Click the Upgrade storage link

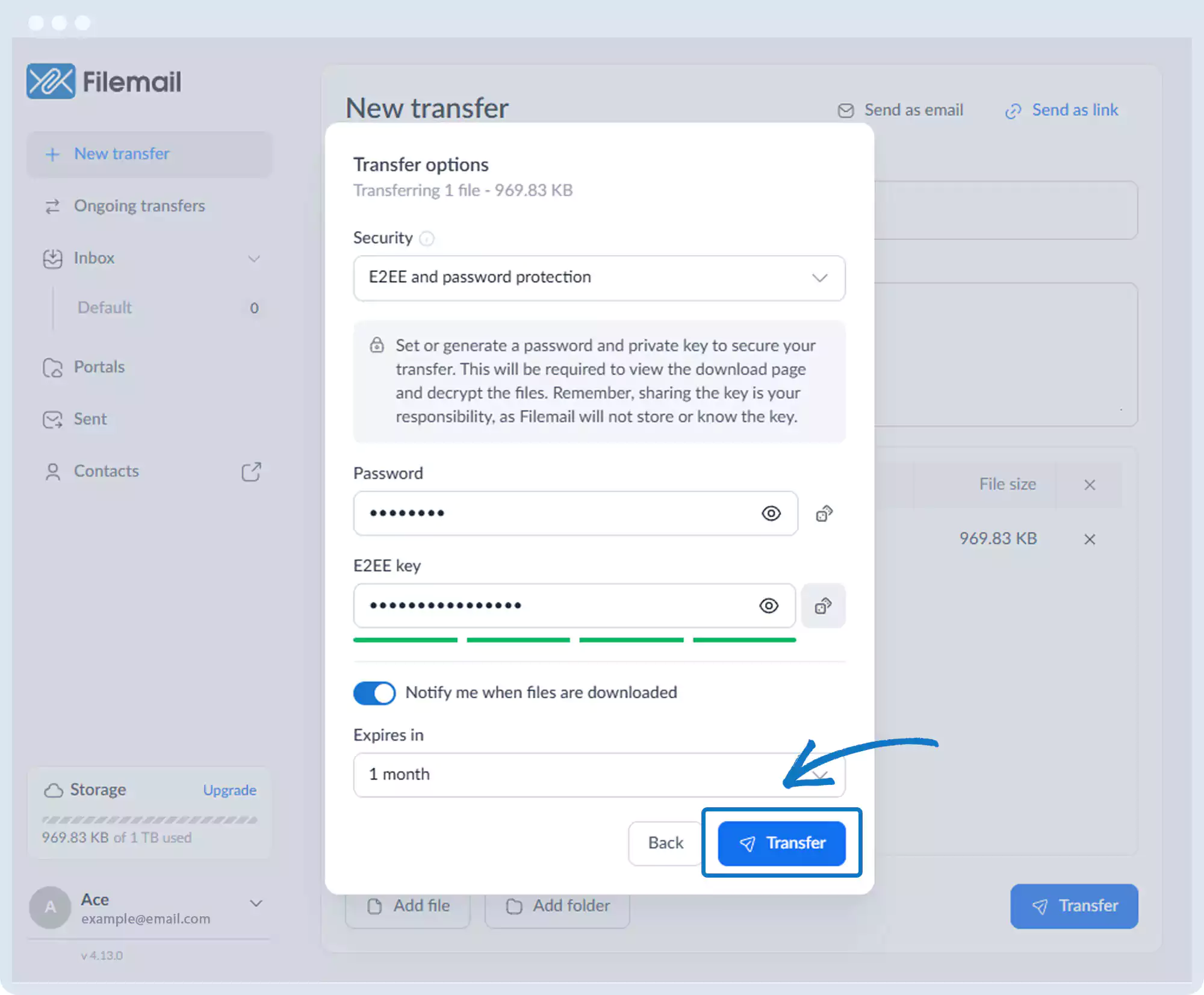(x=229, y=790)
